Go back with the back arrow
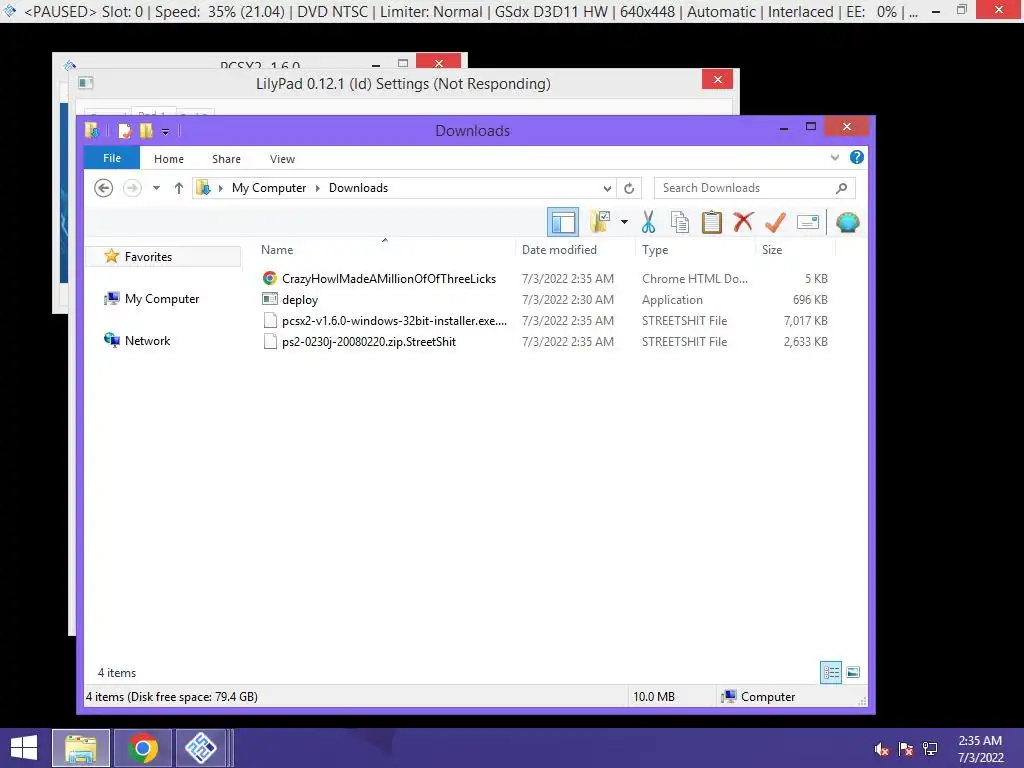Image resolution: width=1024 pixels, height=768 pixels. [103, 188]
